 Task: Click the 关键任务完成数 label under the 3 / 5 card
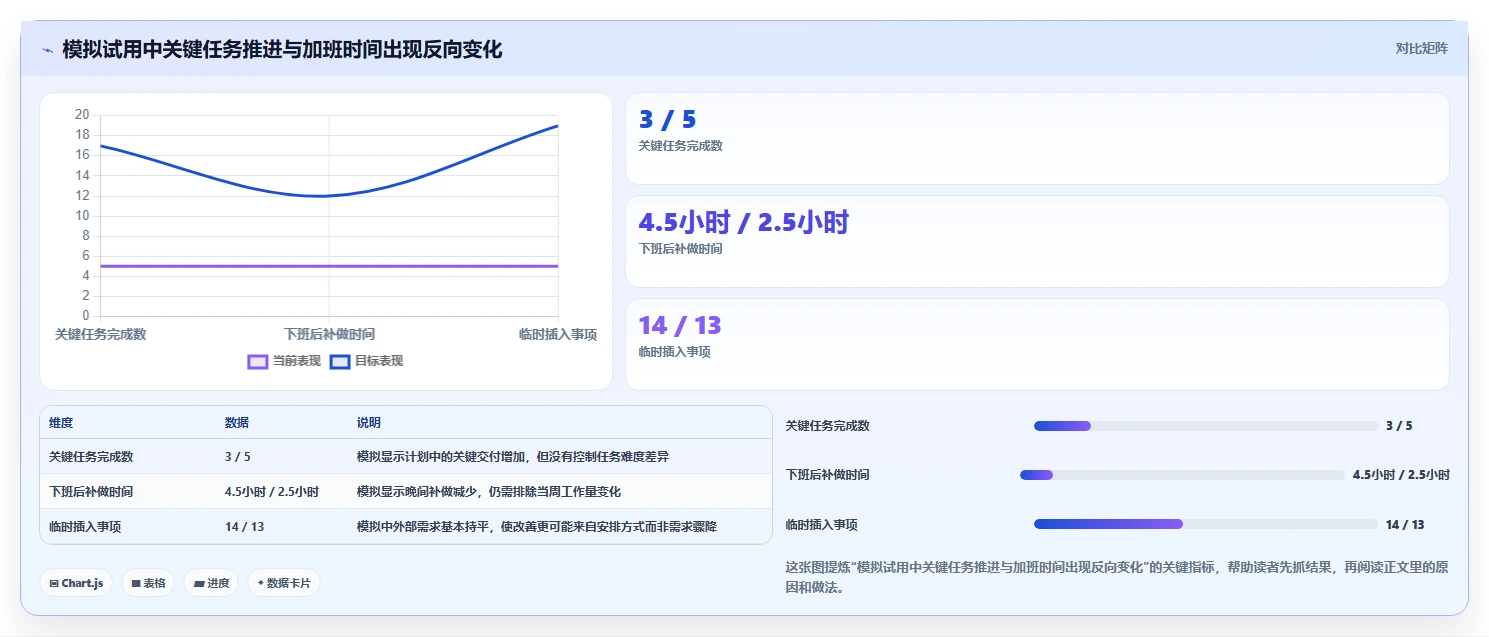[680, 146]
